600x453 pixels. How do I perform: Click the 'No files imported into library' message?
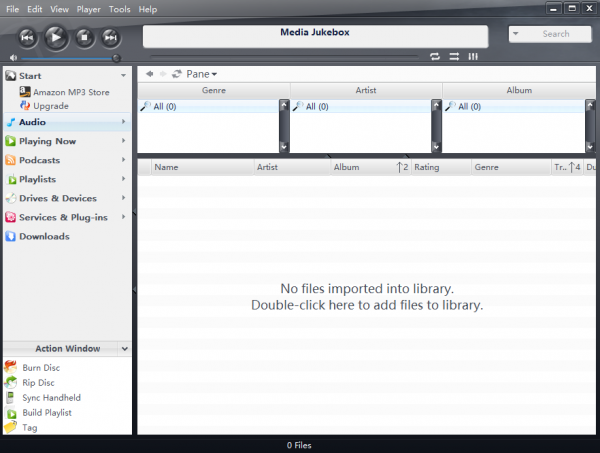pyautogui.click(x=367, y=289)
